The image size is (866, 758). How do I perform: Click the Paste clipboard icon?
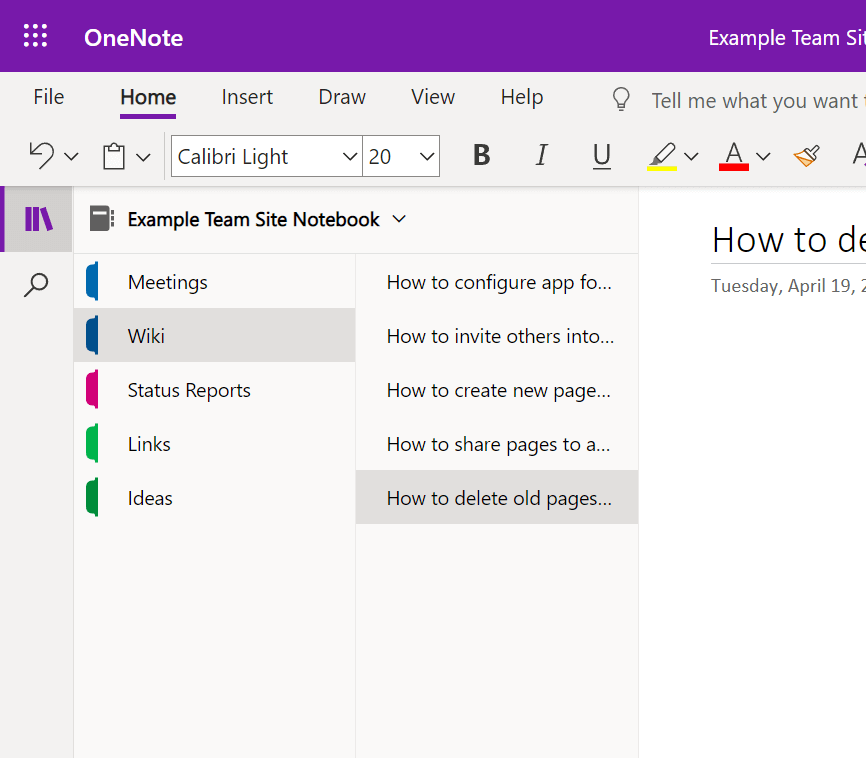114,156
